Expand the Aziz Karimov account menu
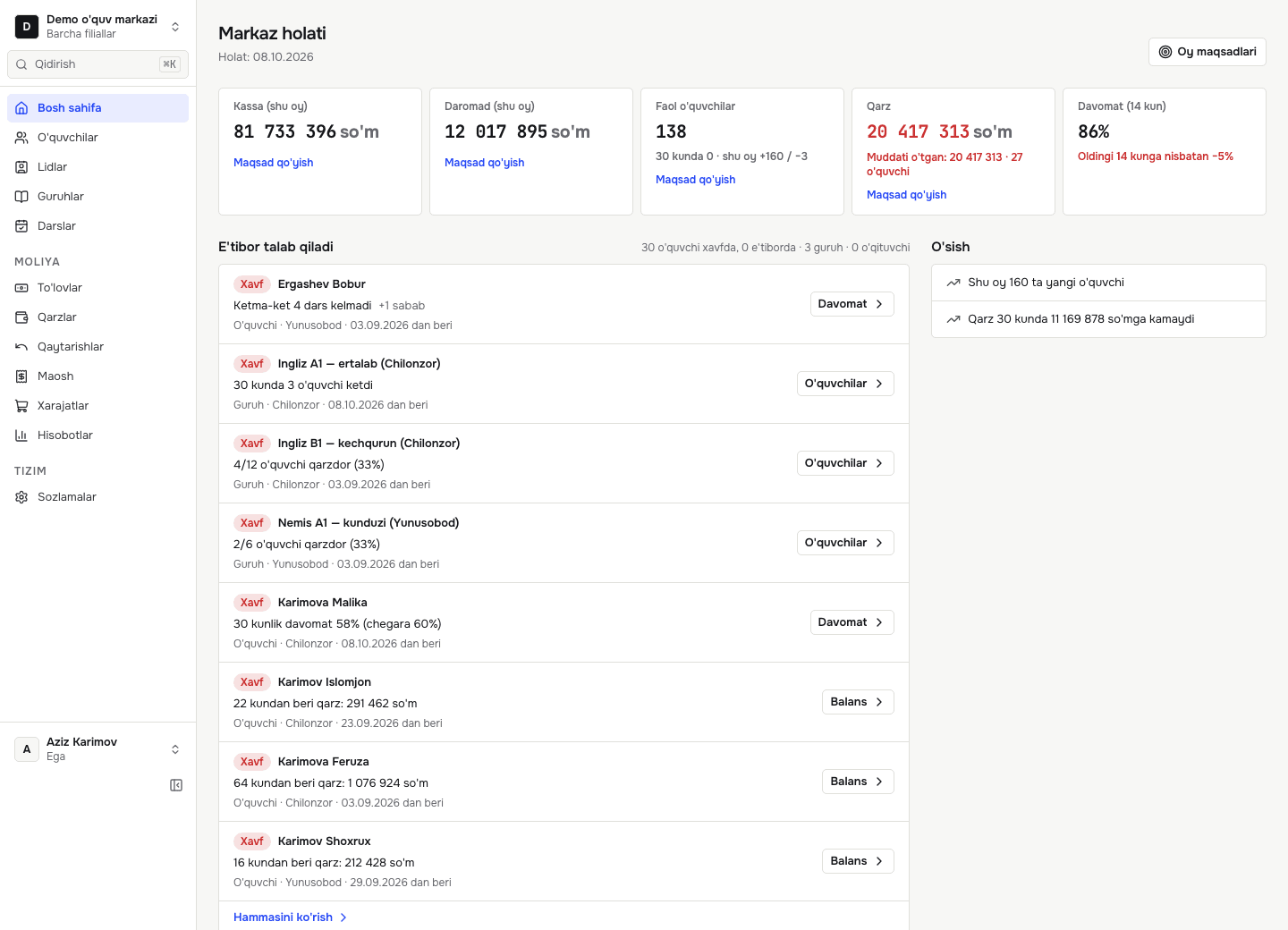Image resolution: width=1288 pixels, height=930 pixels. 98,749
